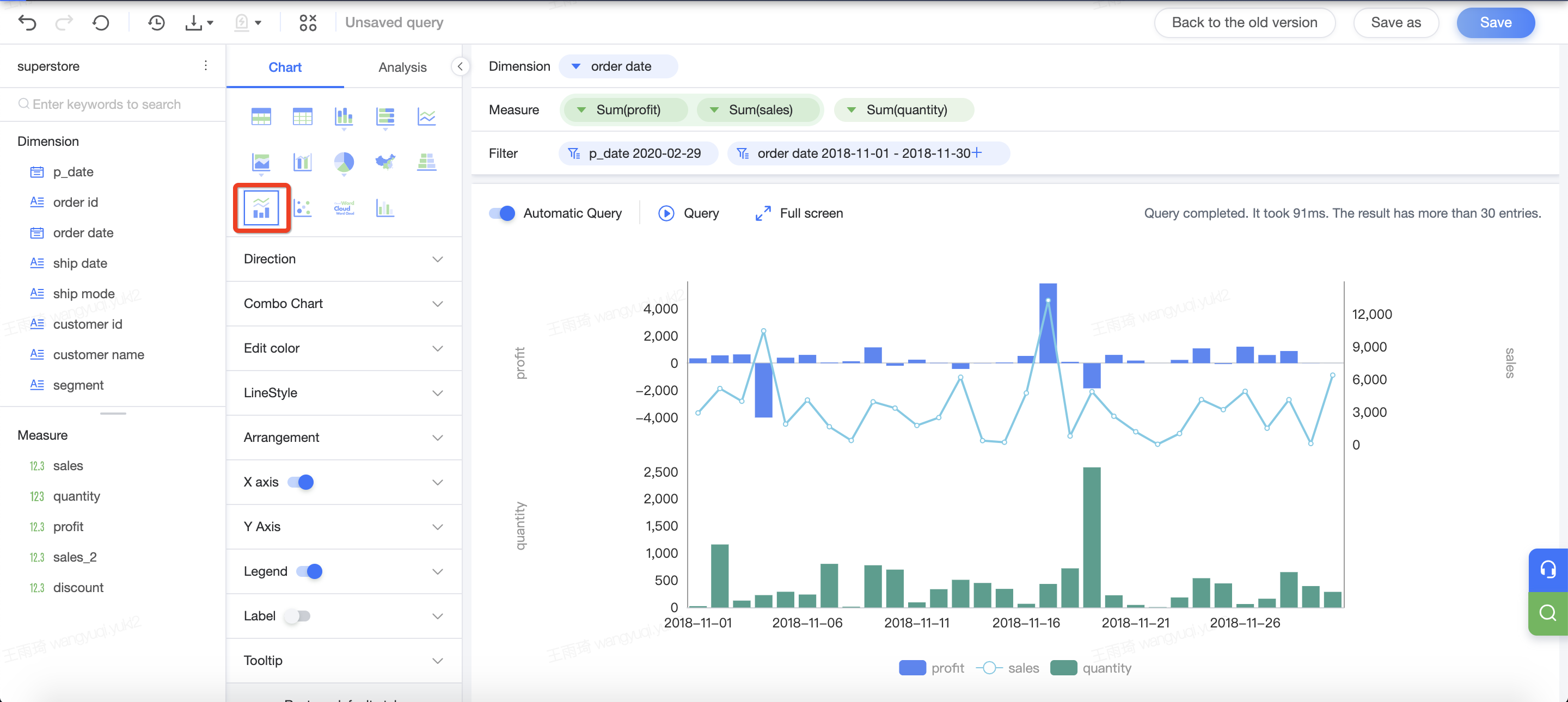Click the p_date 2020-02-29 filter
Image resolution: width=1568 pixels, height=702 pixels.
[x=638, y=153]
